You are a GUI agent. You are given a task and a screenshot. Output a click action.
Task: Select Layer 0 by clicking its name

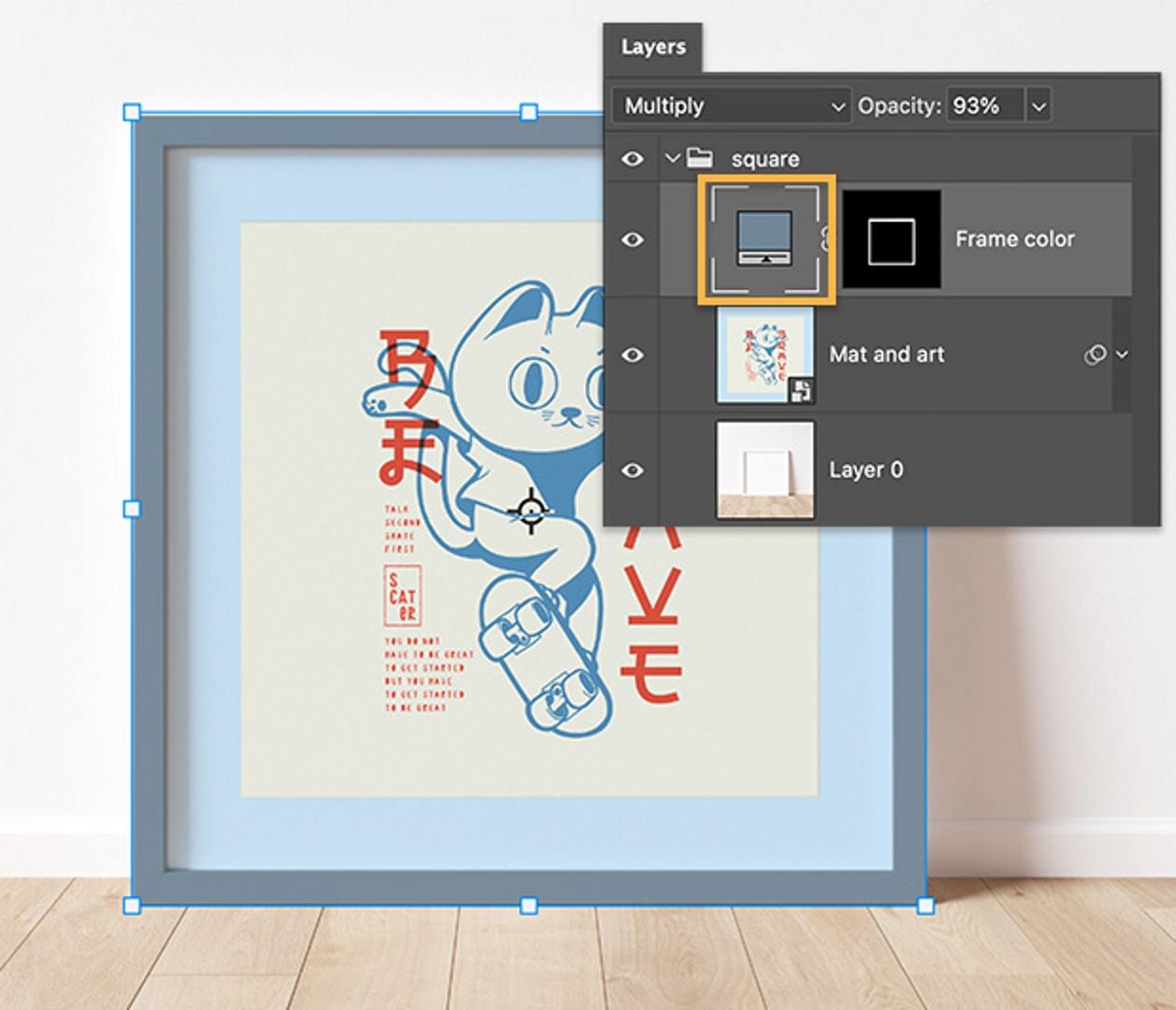click(867, 470)
